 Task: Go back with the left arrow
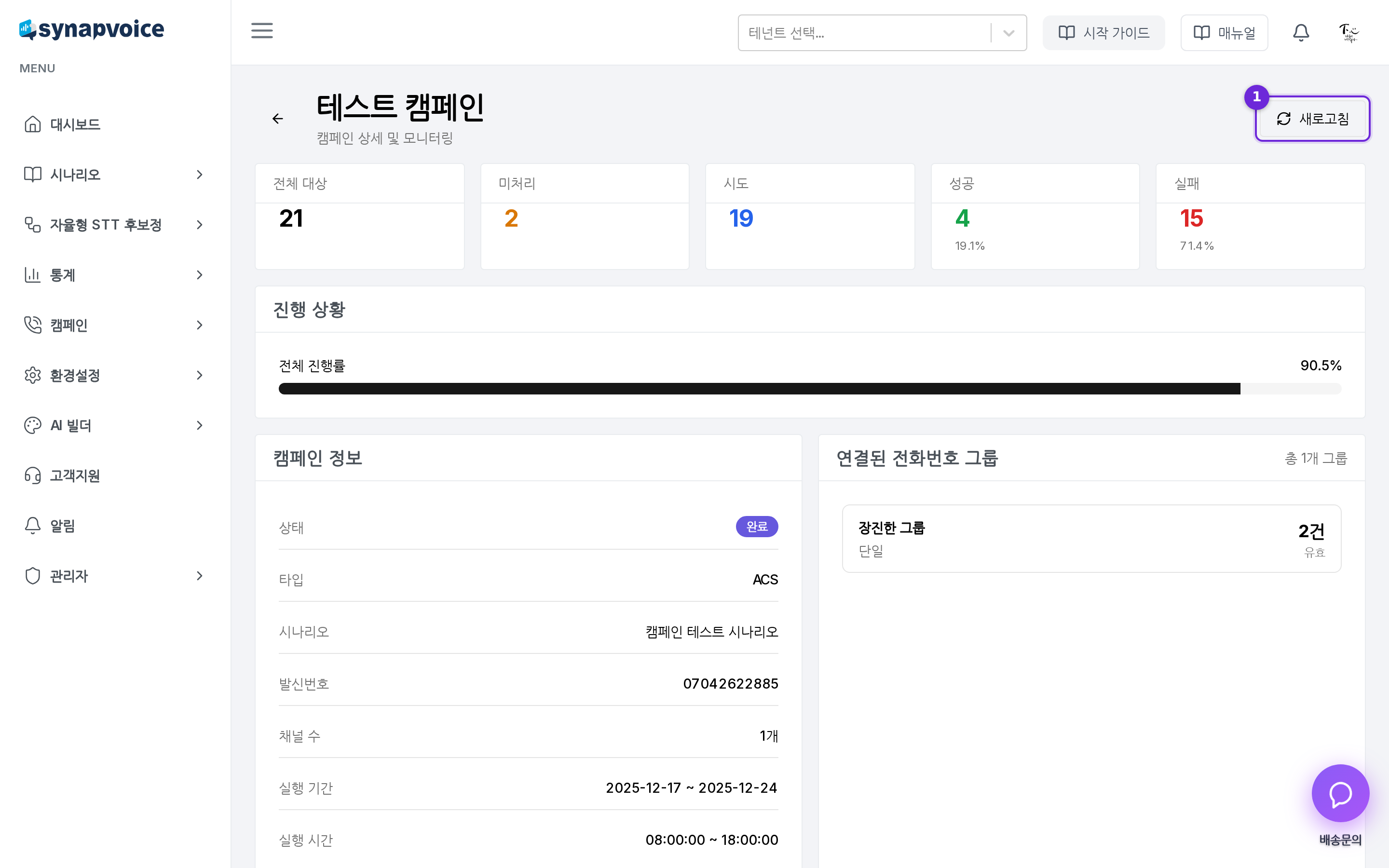[278, 118]
